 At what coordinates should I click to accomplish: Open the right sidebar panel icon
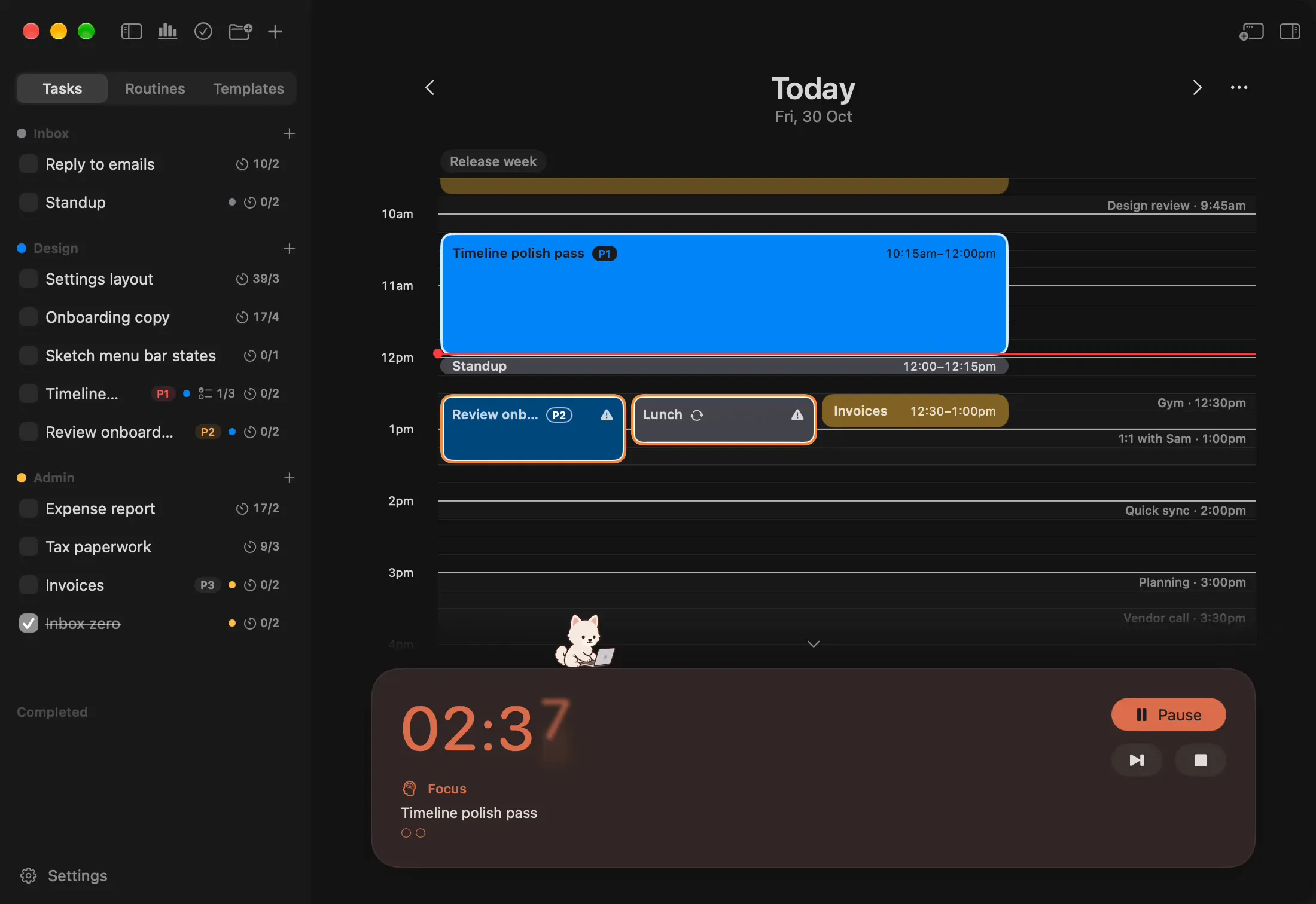click(x=1290, y=32)
